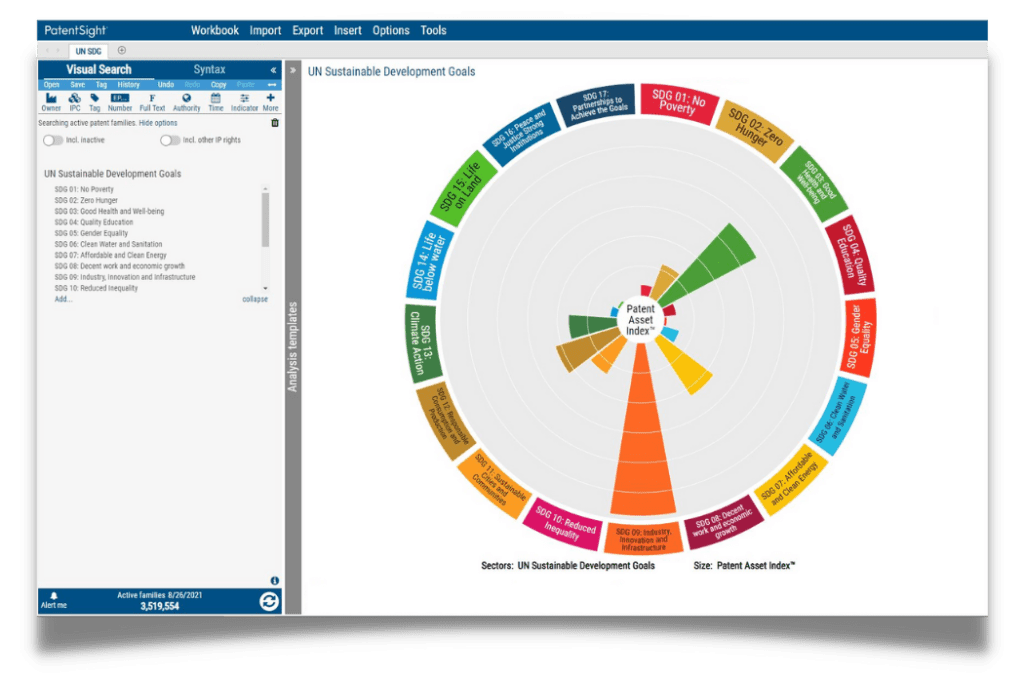Open search History
This screenshot has width=1024, height=683.
(x=129, y=85)
